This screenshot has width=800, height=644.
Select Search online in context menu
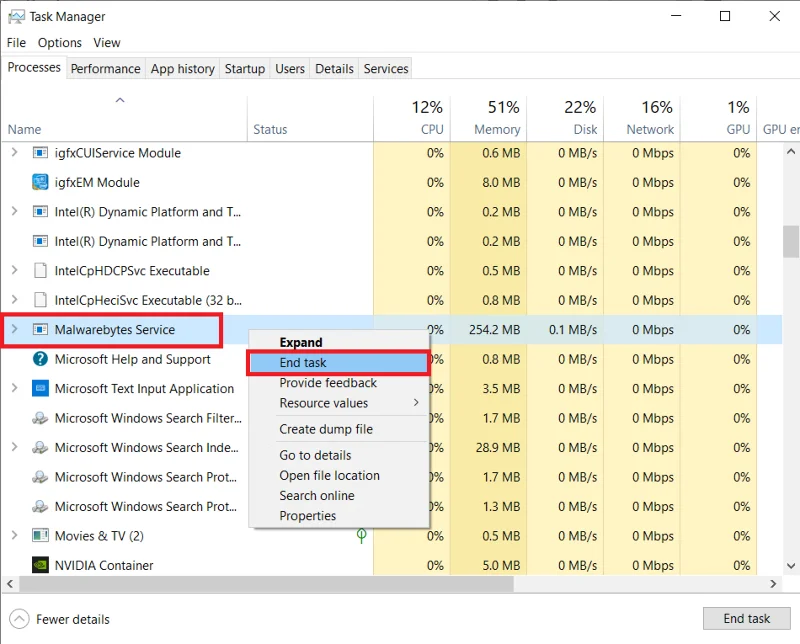338,496
